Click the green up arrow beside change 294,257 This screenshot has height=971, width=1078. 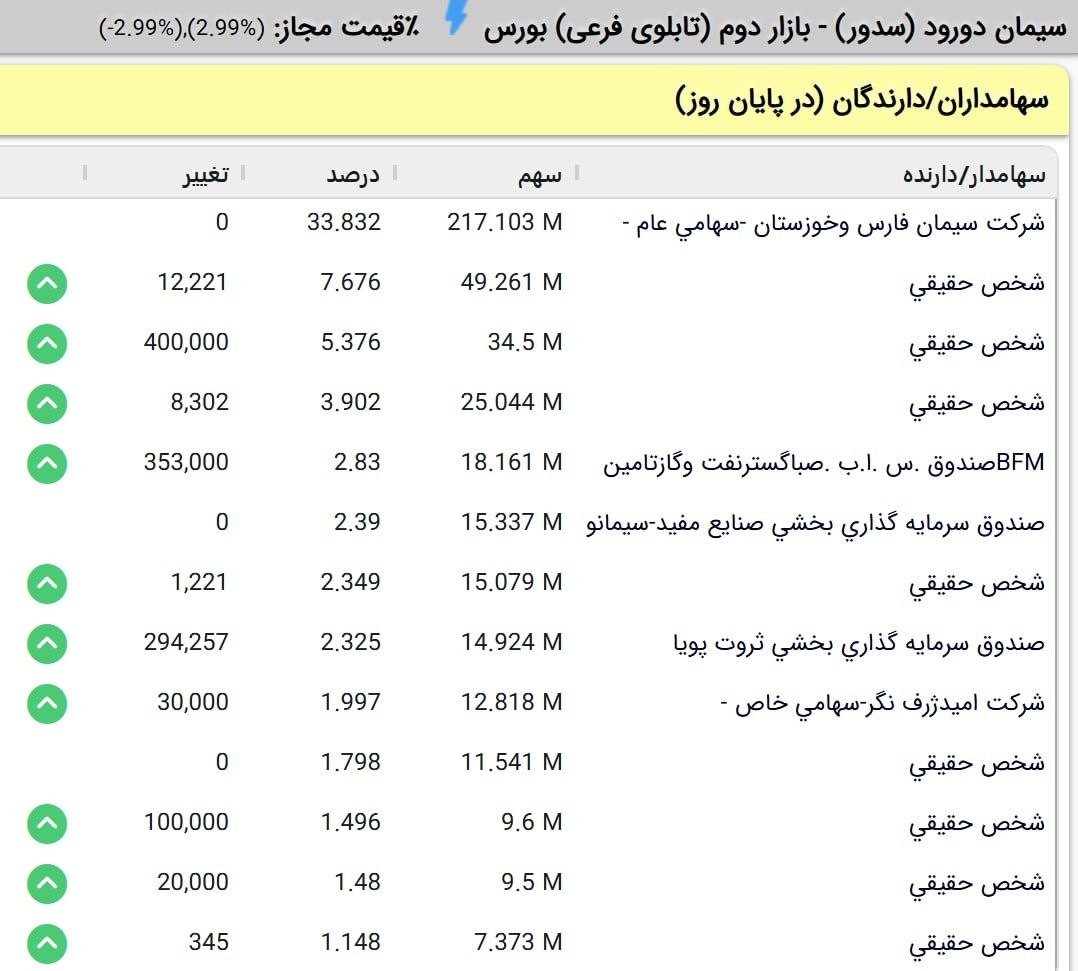coord(47,643)
